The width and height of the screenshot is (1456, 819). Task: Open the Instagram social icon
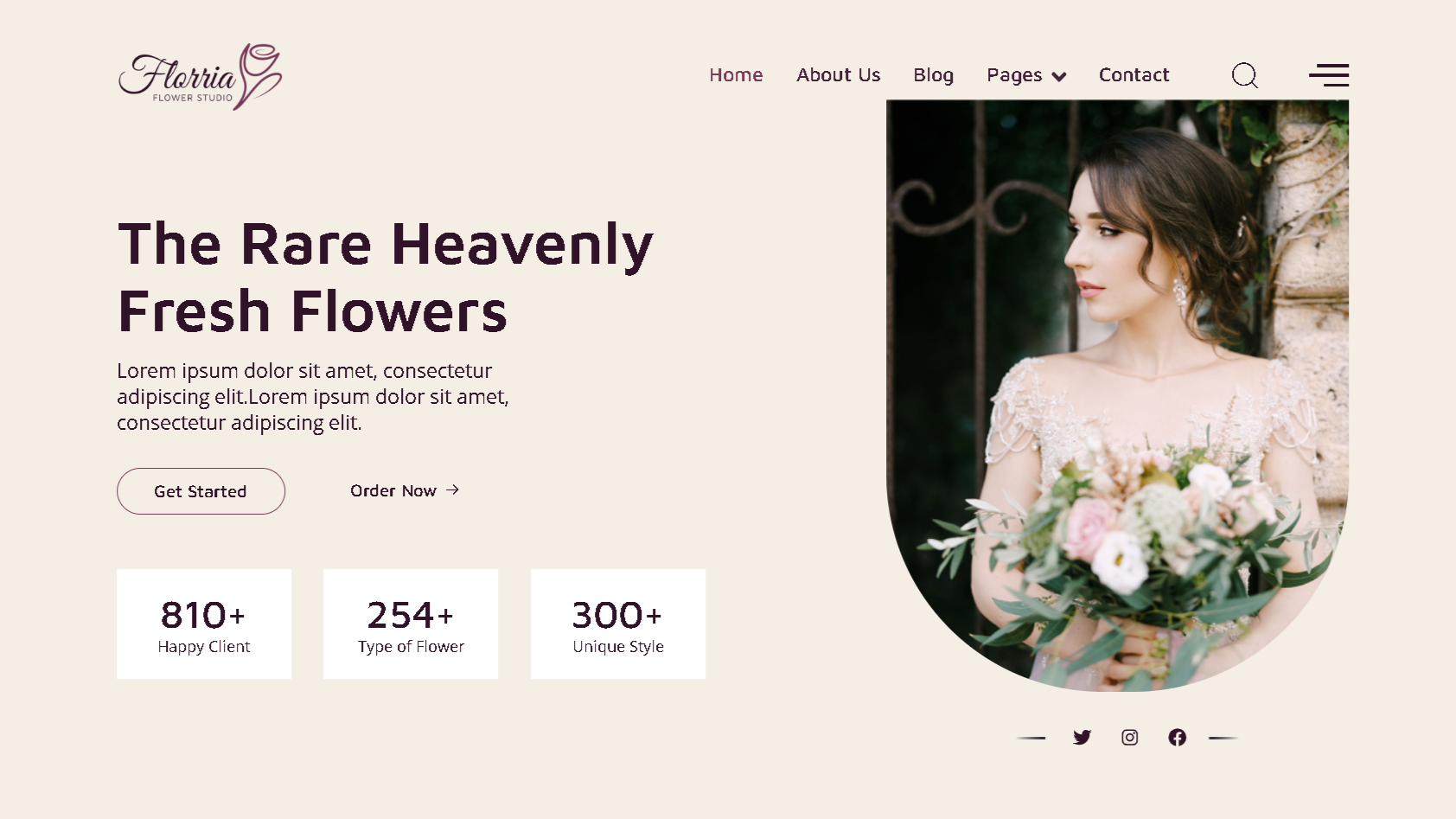[1129, 737]
